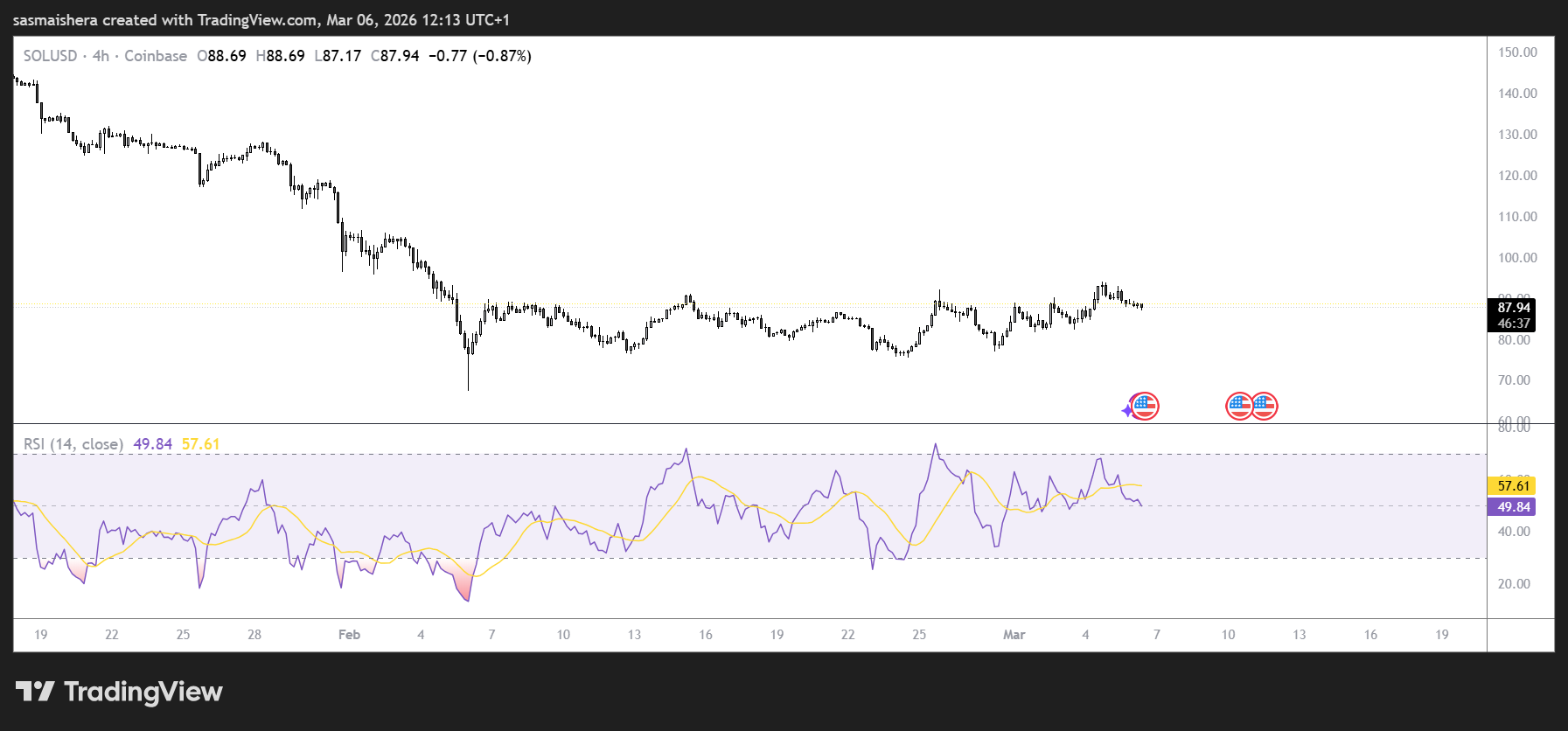Click the close value C87.94

tap(395, 56)
